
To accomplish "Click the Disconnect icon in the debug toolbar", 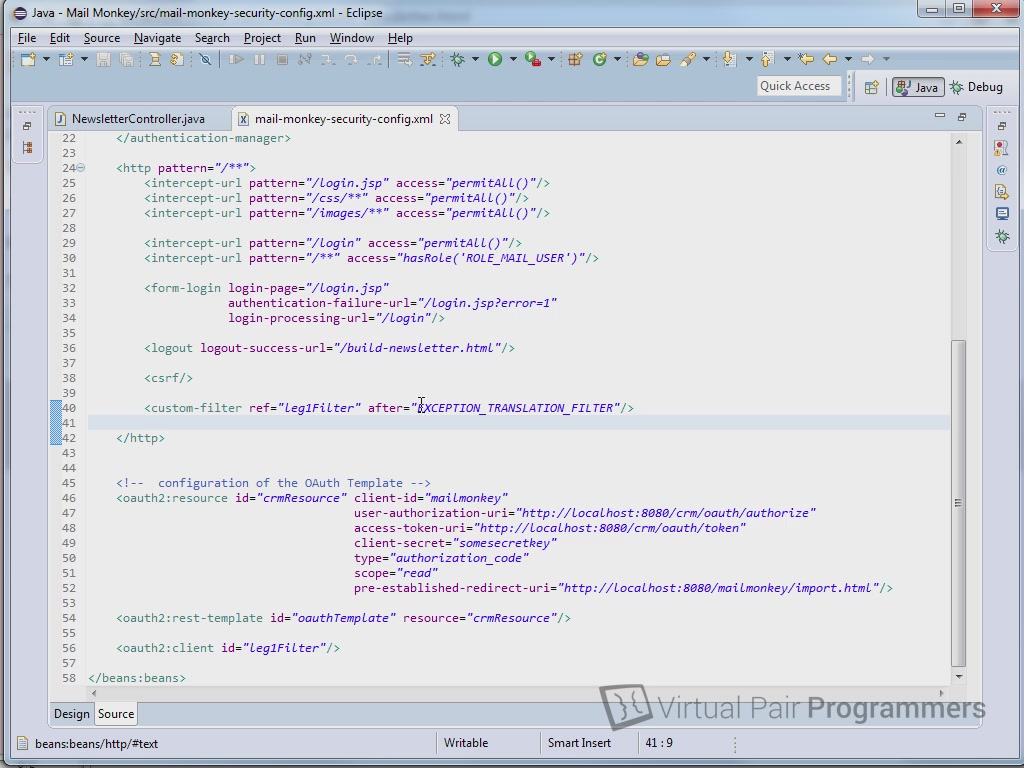I will point(304,59).
